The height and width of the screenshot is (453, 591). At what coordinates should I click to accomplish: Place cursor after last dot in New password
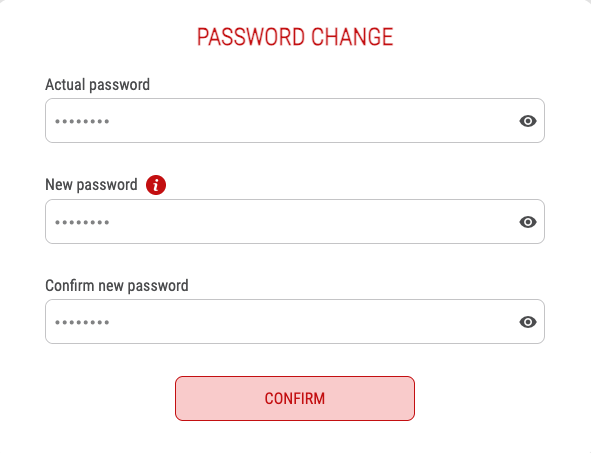click(x=110, y=222)
